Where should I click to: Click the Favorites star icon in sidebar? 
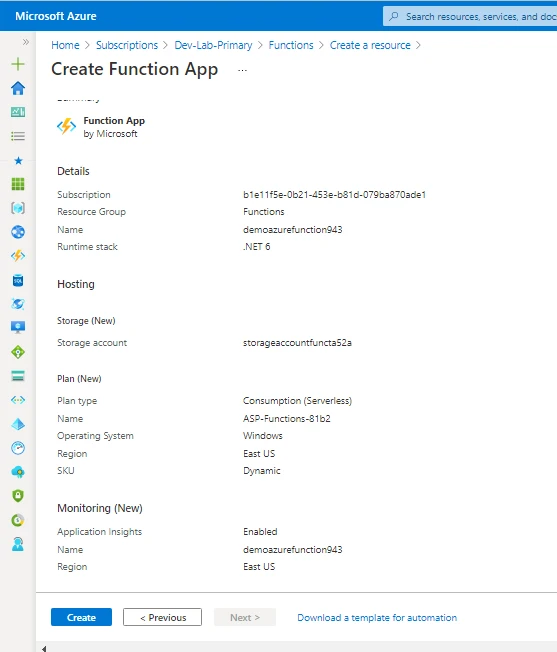(x=18, y=161)
